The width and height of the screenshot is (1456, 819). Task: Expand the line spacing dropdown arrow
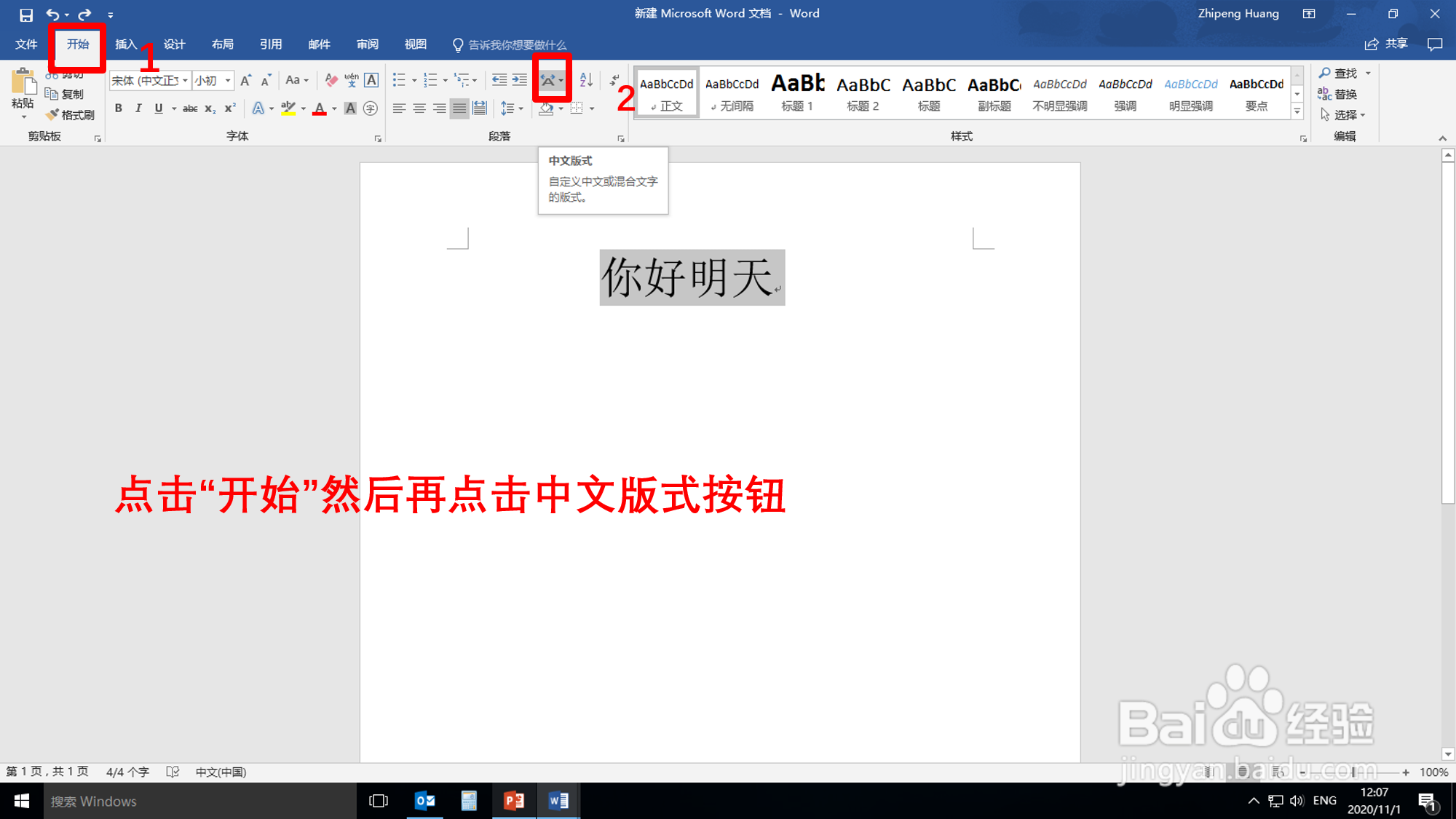(x=521, y=108)
